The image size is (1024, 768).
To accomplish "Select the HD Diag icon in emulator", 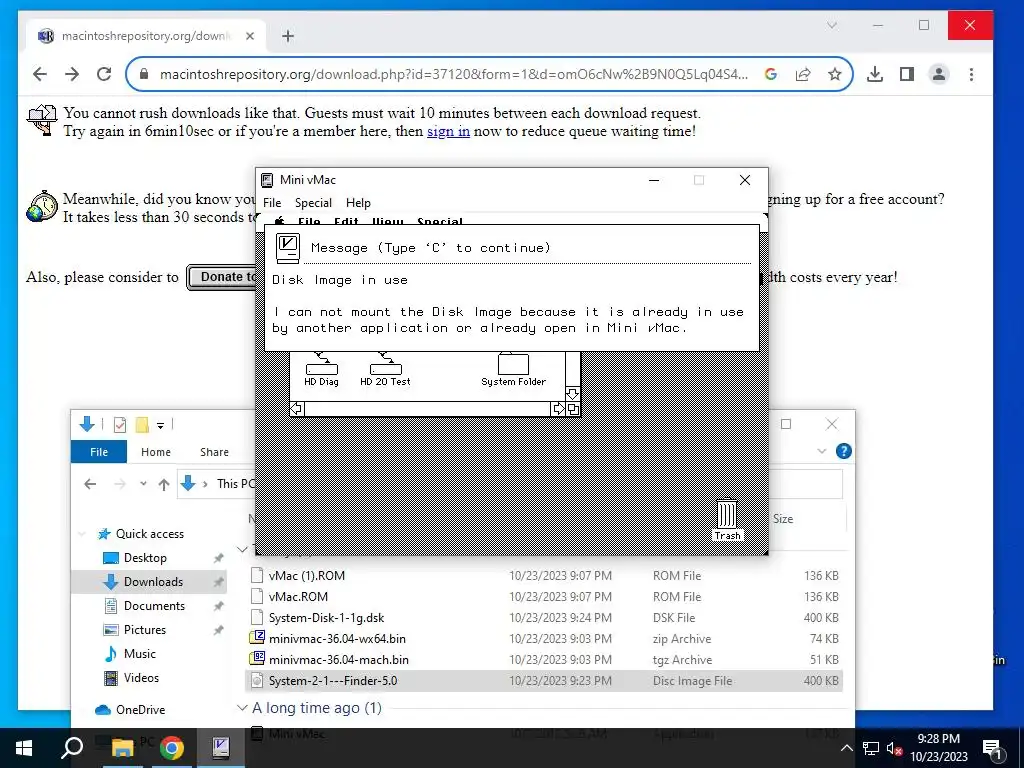I will 321,370.
